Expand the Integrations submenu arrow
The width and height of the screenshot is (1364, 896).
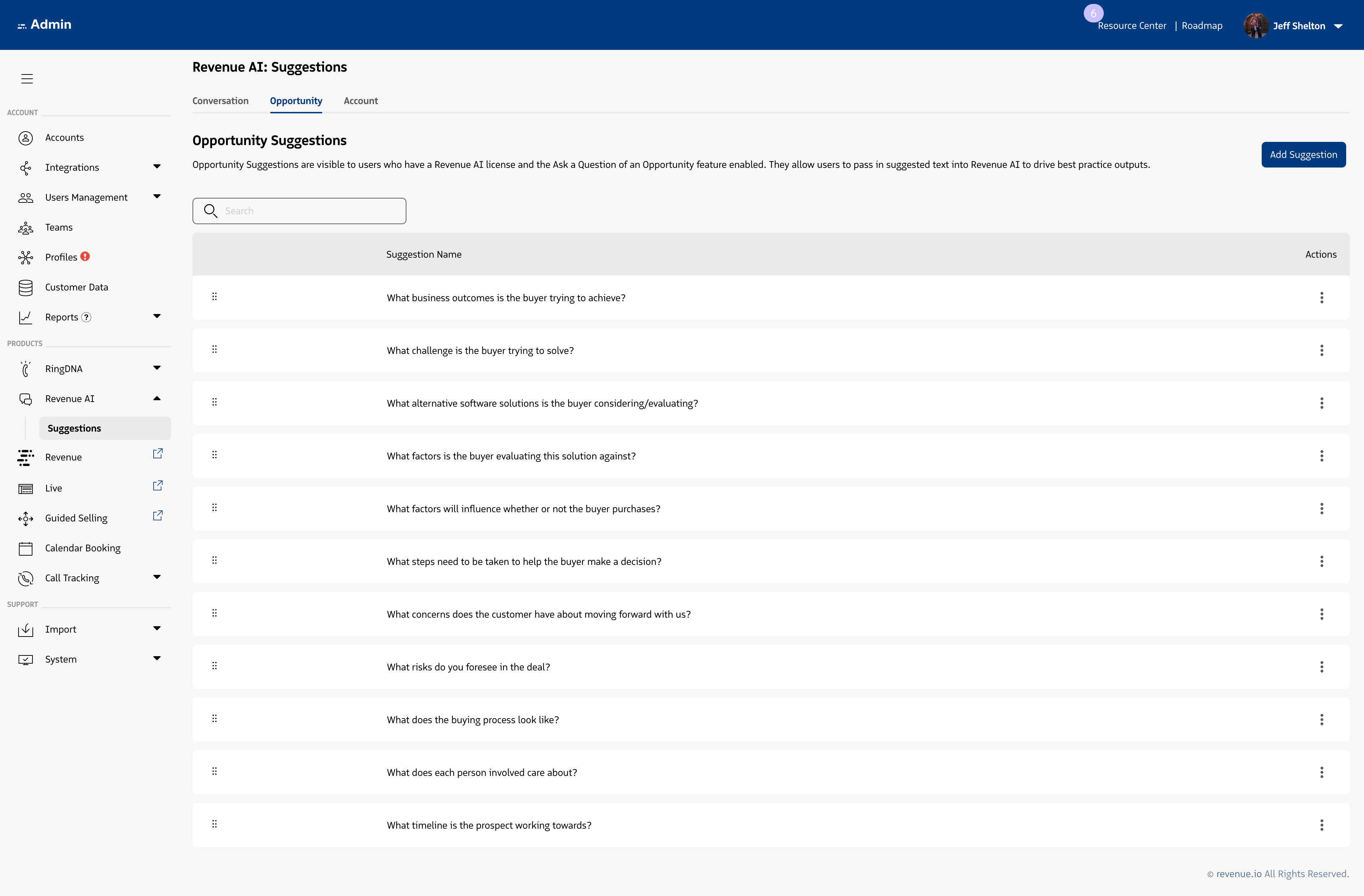[157, 167]
